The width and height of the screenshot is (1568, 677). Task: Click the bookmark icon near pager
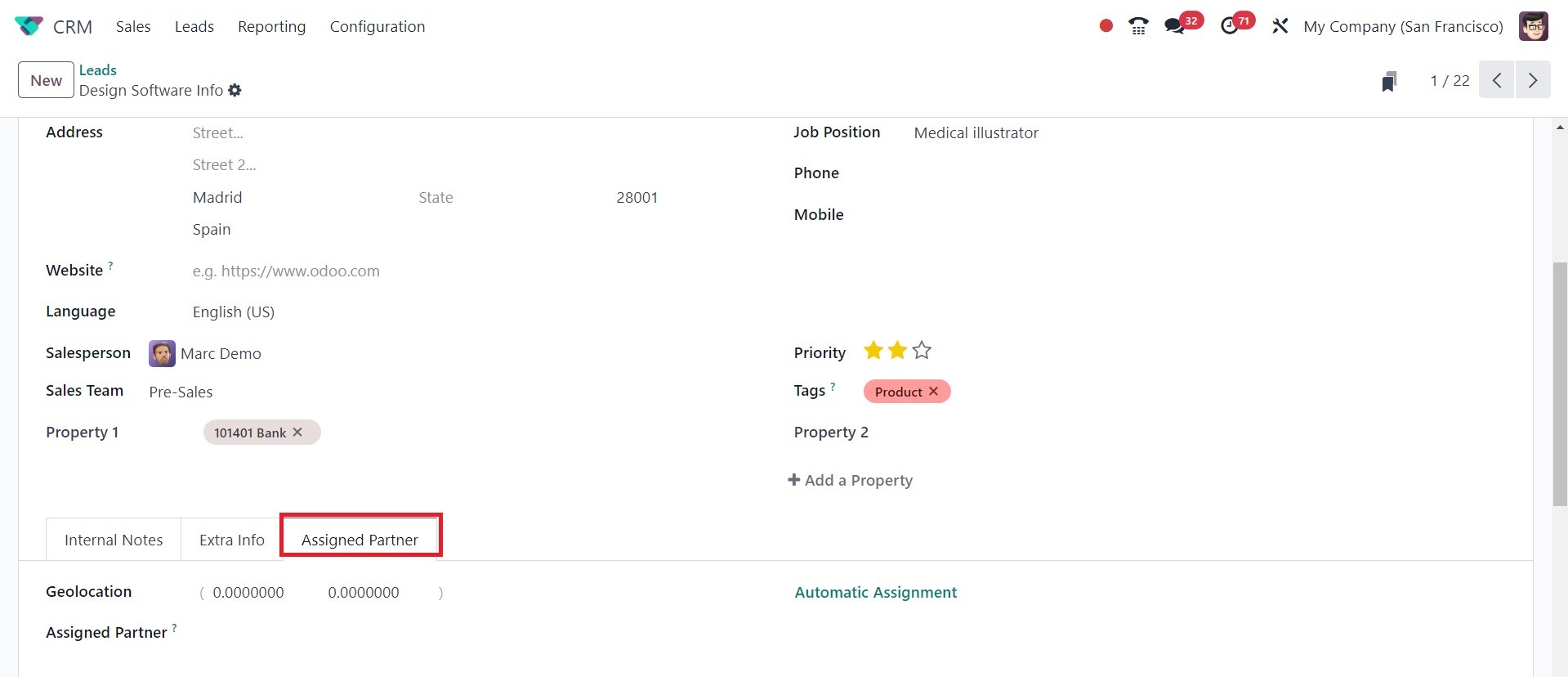pyautogui.click(x=1389, y=81)
